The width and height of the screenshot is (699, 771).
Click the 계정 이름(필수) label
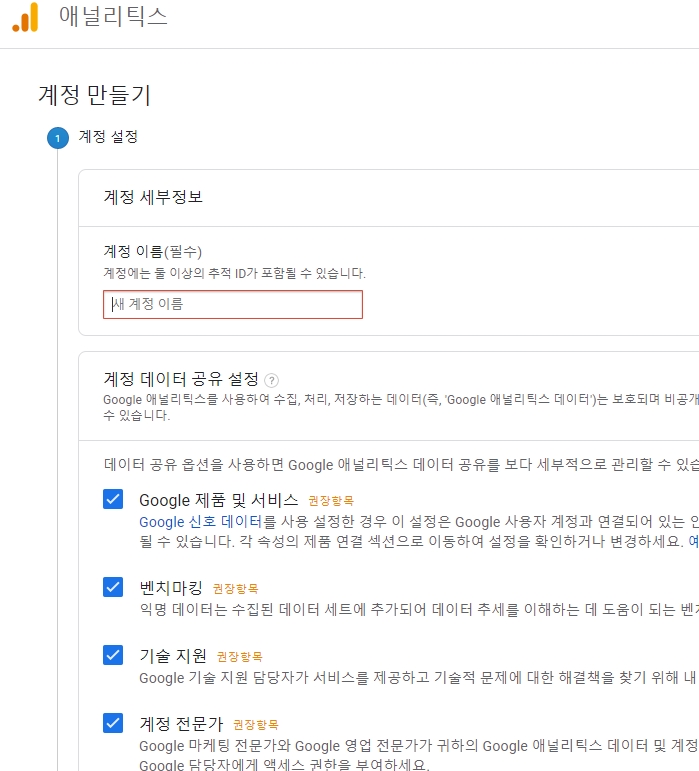tap(152, 252)
